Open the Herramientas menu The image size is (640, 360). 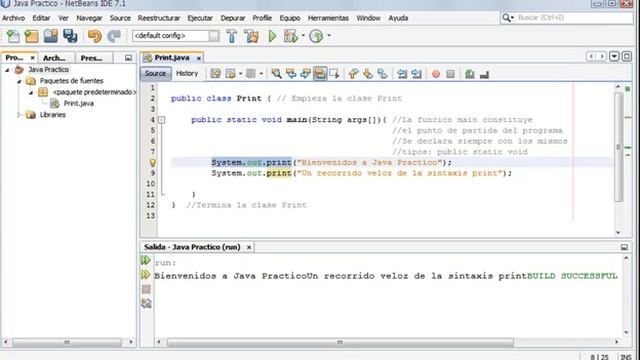(x=328, y=18)
